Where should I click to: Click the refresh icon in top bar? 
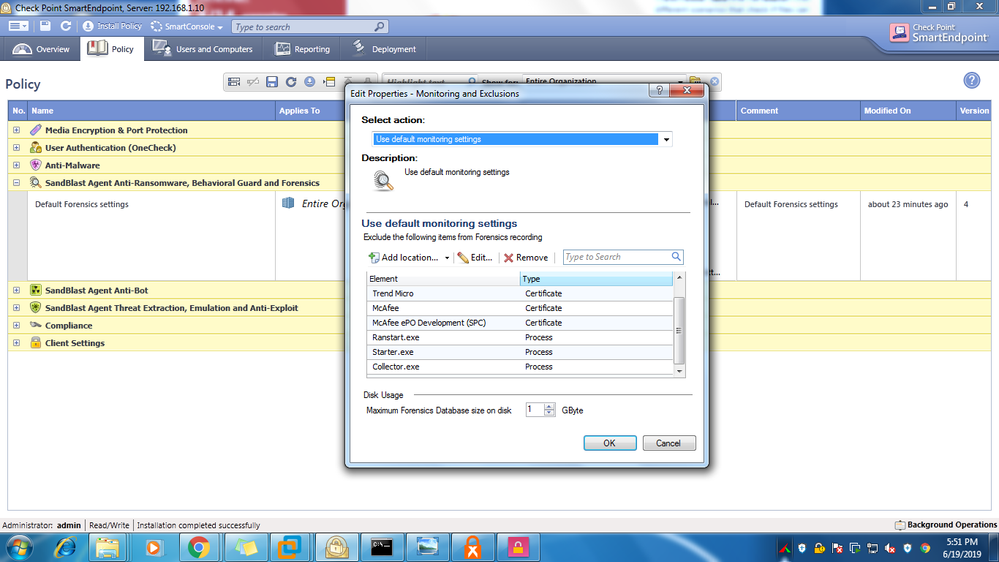click(x=65, y=26)
